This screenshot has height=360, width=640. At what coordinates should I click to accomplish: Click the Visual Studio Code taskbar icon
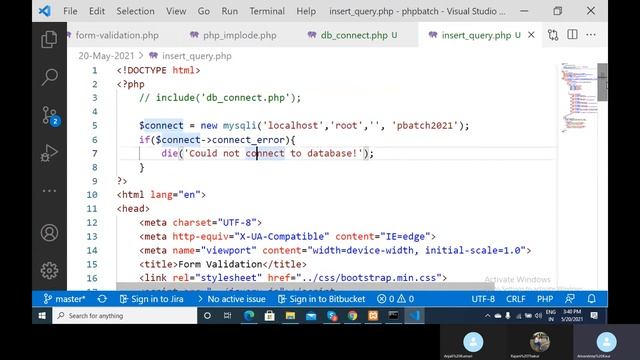pos(414,316)
